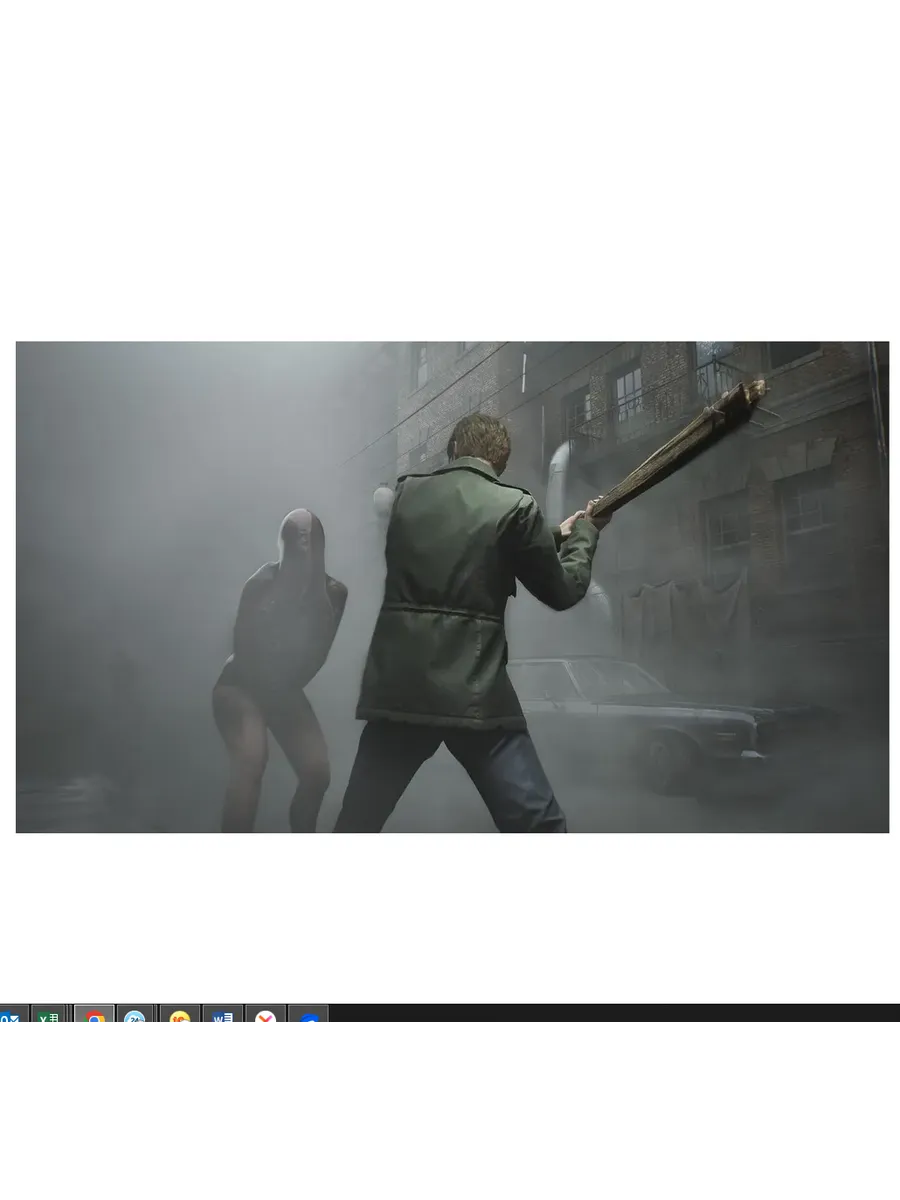The image size is (900, 1200).
Task: Click the blue round icon after Yandex
Action: coord(310,1017)
